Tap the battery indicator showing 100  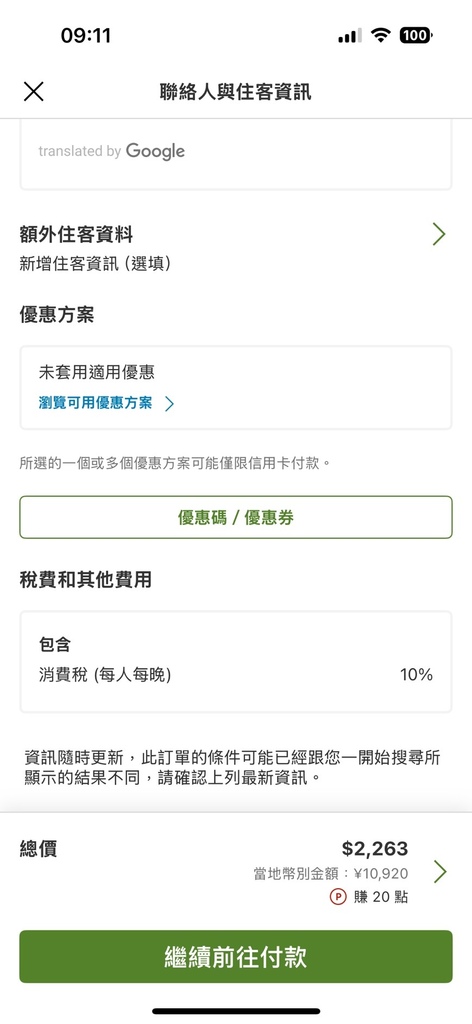pos(416,35)
